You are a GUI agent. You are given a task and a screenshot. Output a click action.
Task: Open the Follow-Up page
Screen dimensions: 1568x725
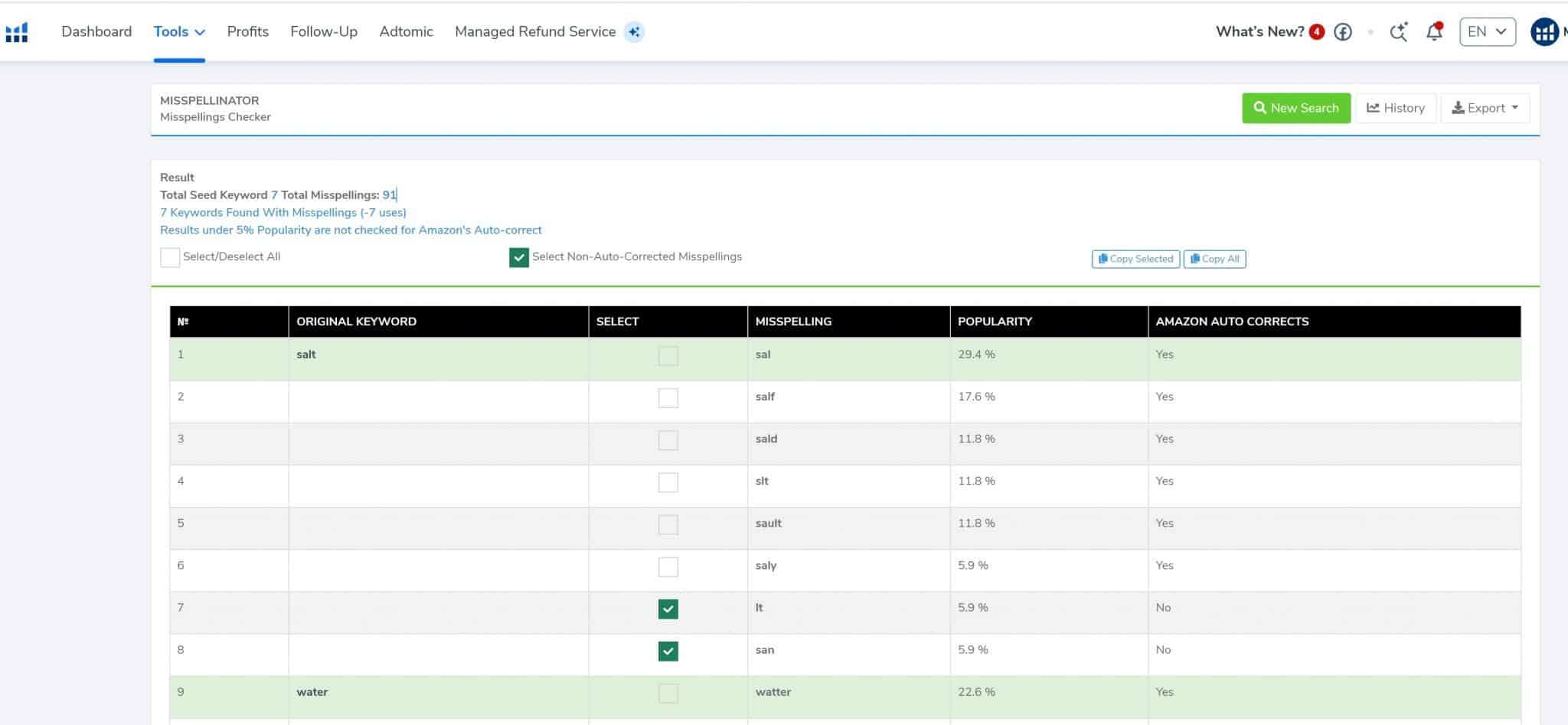(324, 32)
